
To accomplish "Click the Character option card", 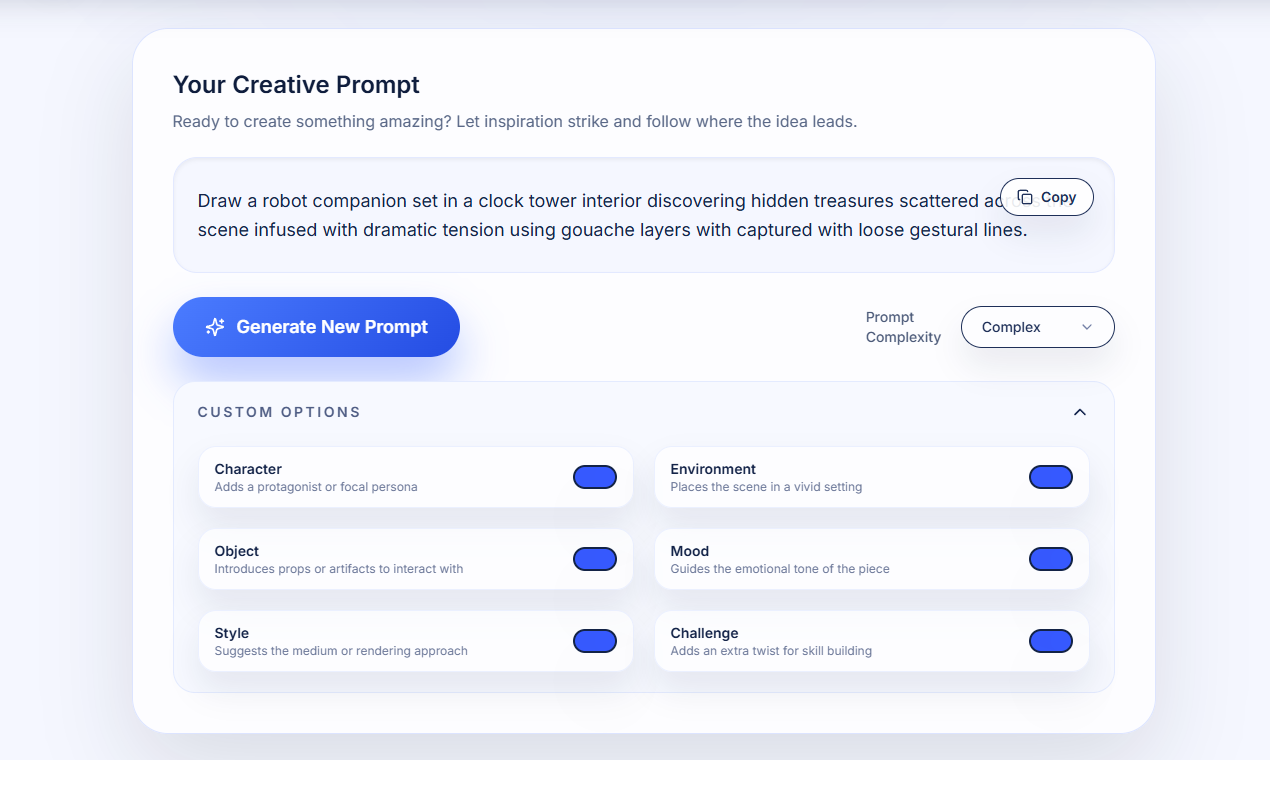I will pyautogui.click(x=380, y=477).
